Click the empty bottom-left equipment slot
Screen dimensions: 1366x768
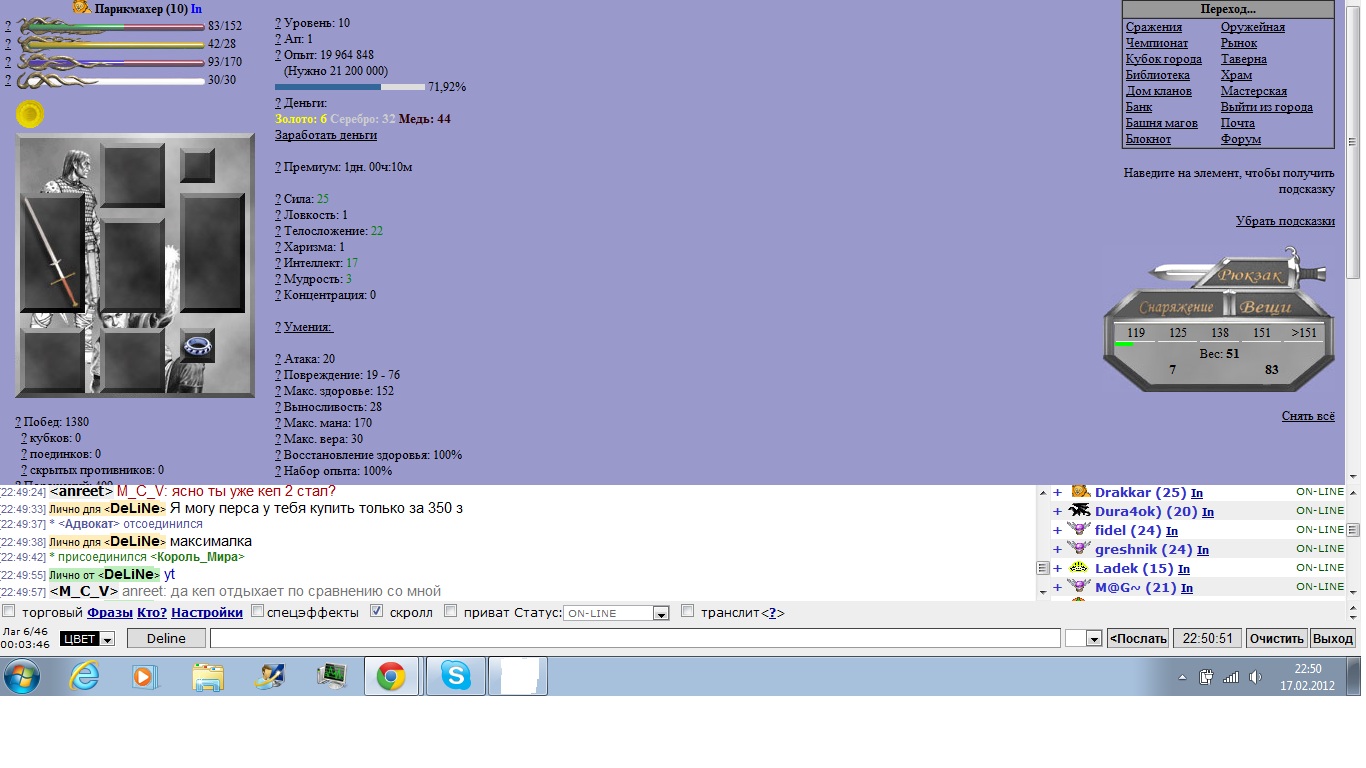pyautogui.click(x=53, y=360)
